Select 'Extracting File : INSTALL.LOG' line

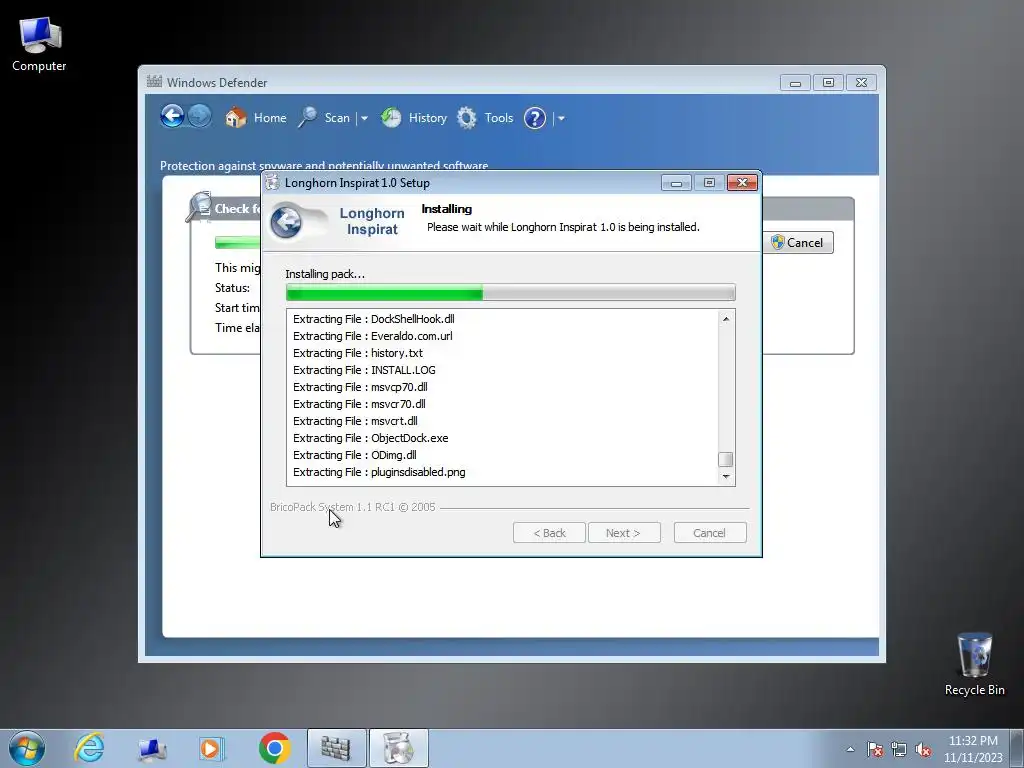364,370
